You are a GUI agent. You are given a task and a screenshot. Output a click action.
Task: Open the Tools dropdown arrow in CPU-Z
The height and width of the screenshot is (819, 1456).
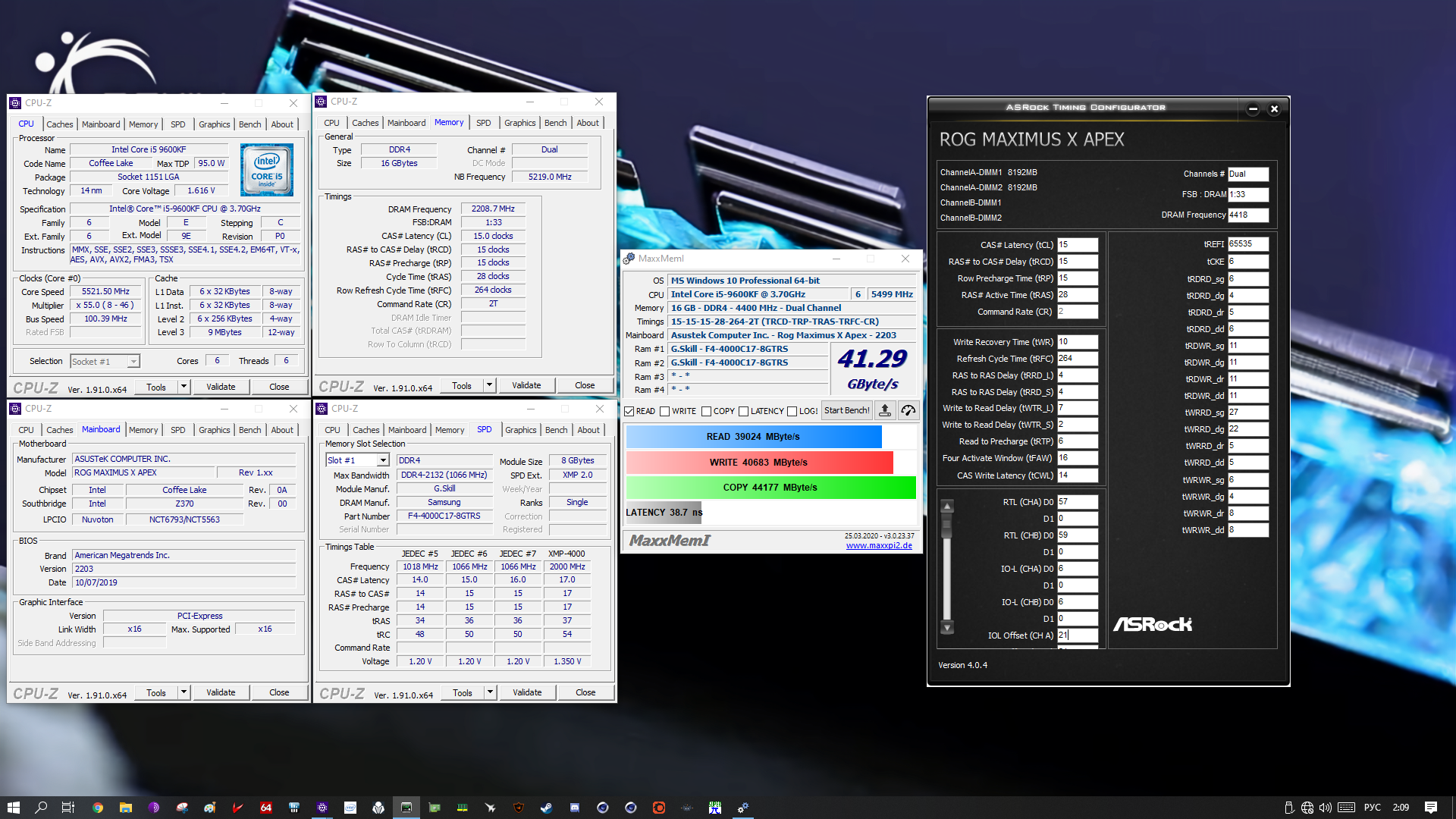(182, 387)
